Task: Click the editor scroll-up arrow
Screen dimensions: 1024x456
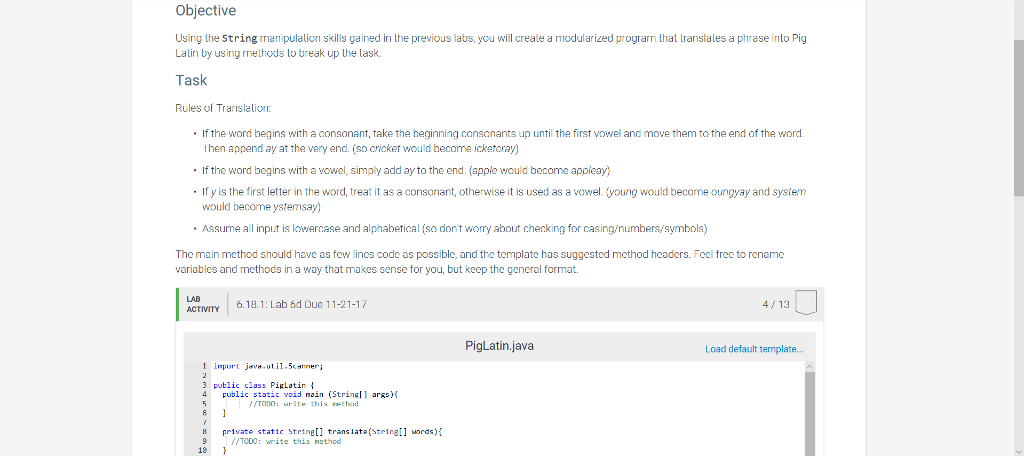Action: tap(811, 367)
